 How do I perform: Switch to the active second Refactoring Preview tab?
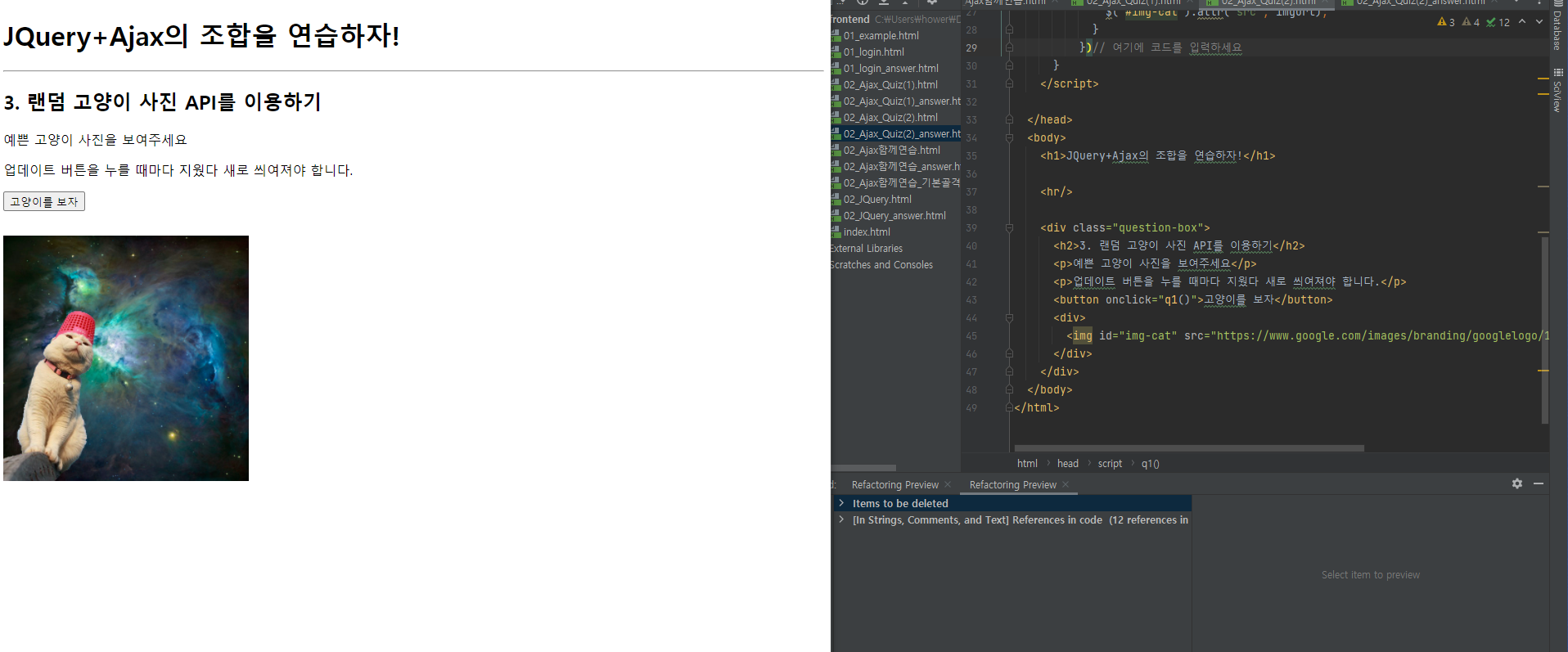coord(1012,485)
